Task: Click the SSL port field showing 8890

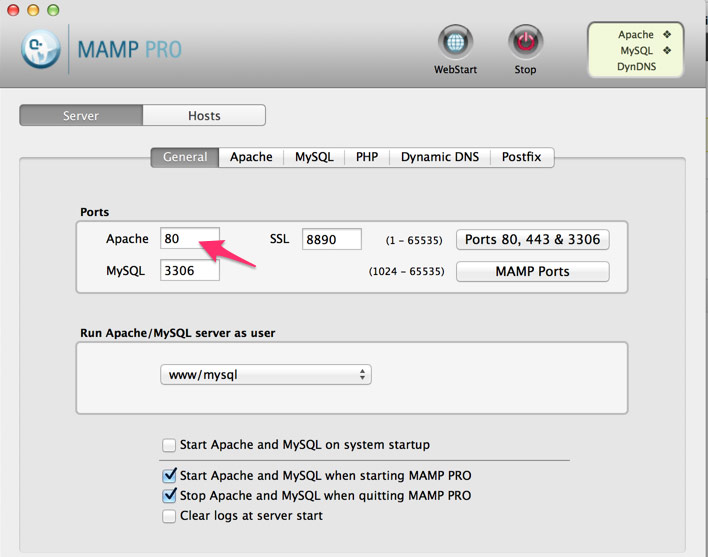Action: (332, 239)
